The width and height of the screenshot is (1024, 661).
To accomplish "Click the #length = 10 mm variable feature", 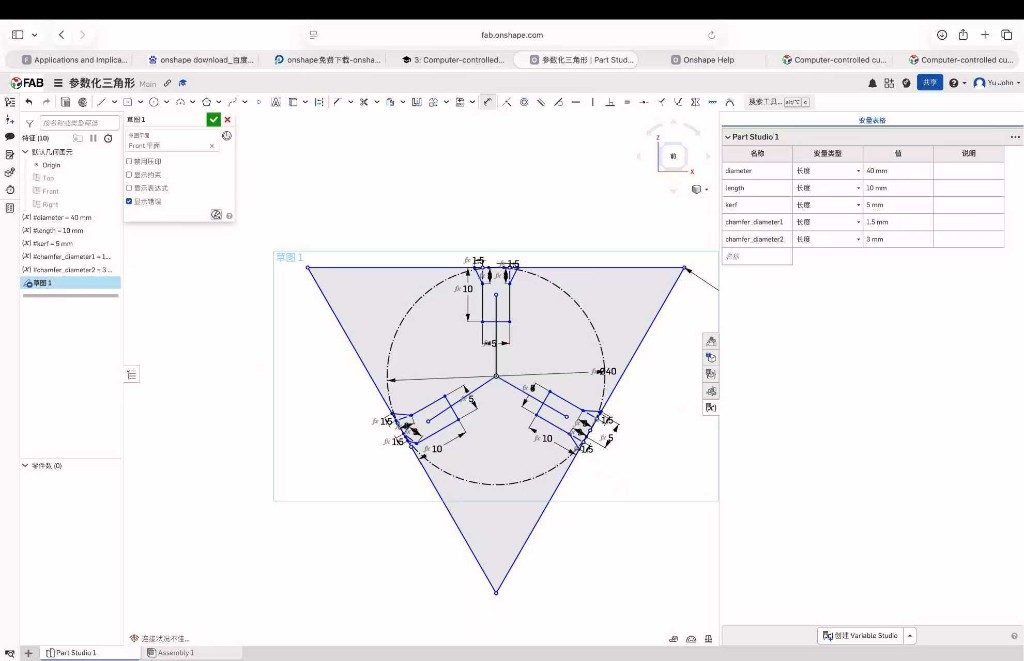I will pos(54,231).
